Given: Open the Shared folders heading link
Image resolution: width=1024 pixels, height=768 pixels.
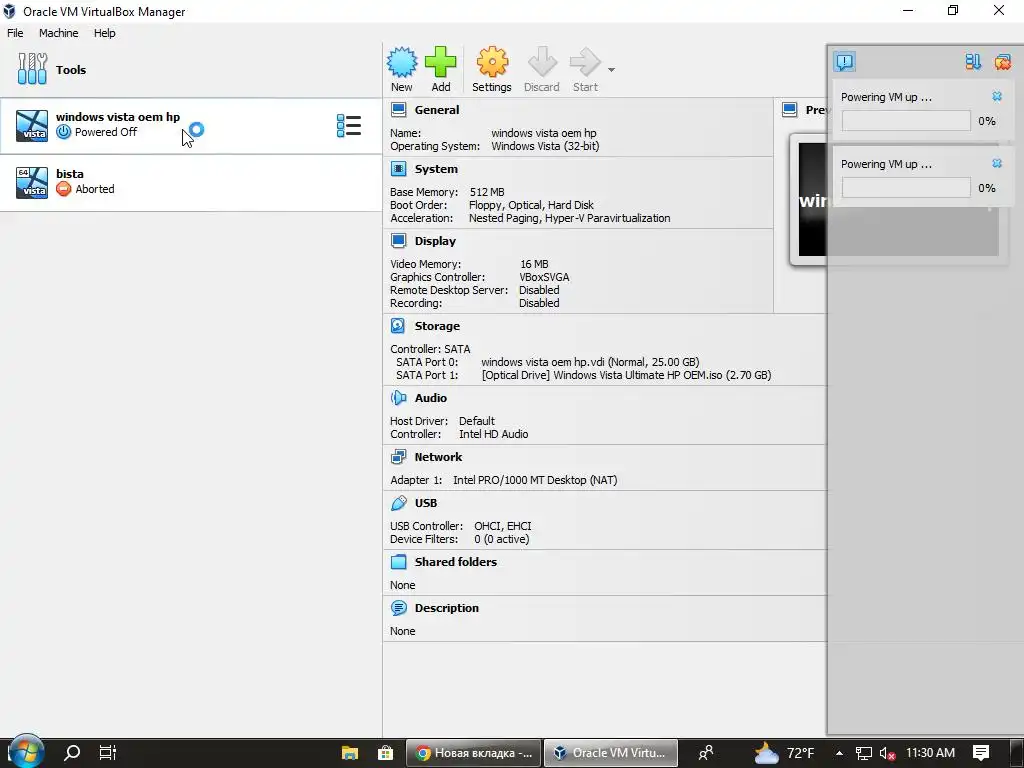Looking at the screenshot, I should [x=456, y=562].
